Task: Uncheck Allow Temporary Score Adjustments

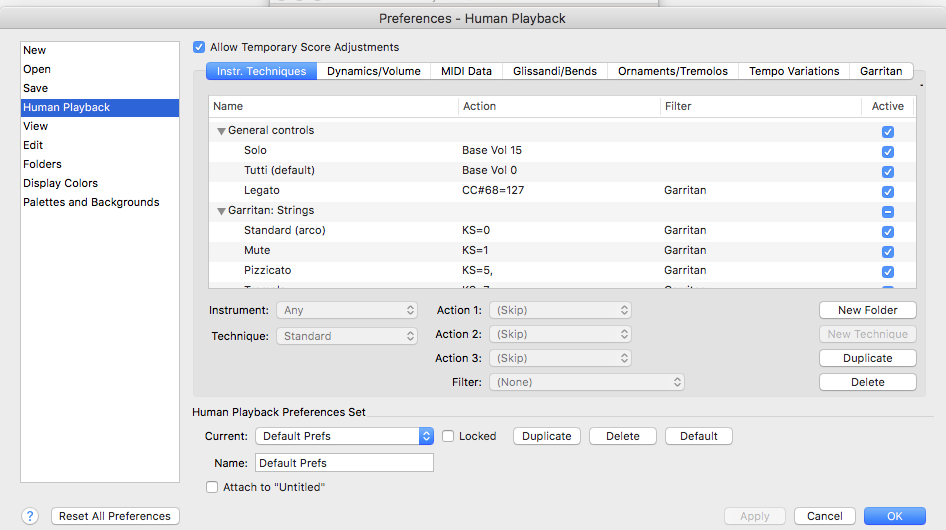Action: (199, 47)
